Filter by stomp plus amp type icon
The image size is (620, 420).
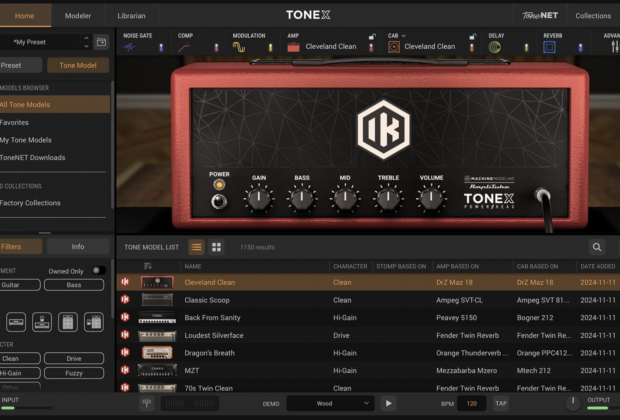click(94, 322)
